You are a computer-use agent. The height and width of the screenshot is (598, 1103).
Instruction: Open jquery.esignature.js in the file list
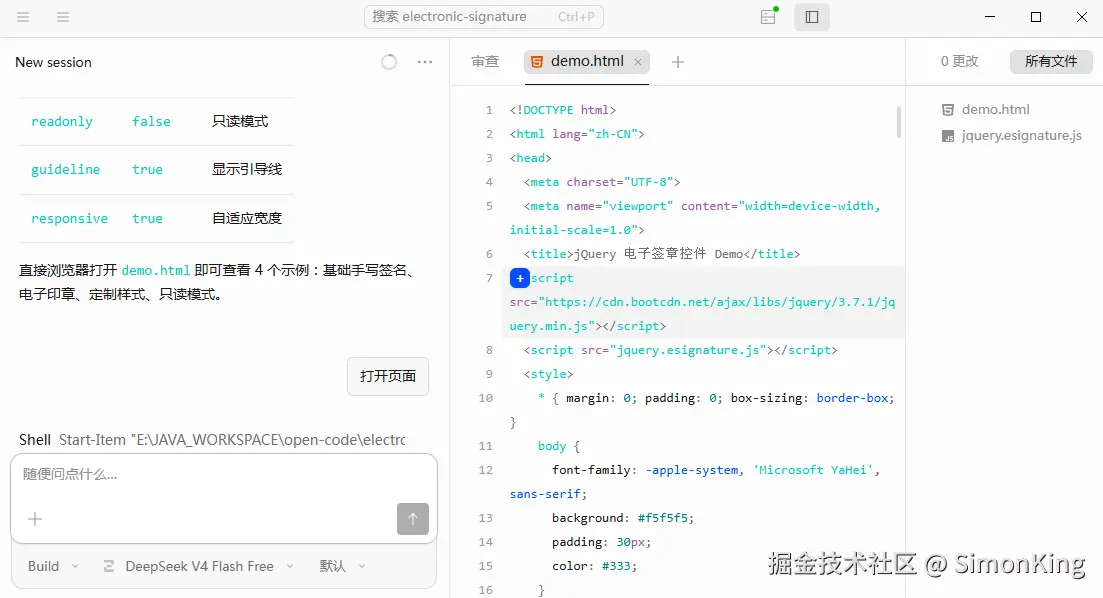coord(1021,136)
